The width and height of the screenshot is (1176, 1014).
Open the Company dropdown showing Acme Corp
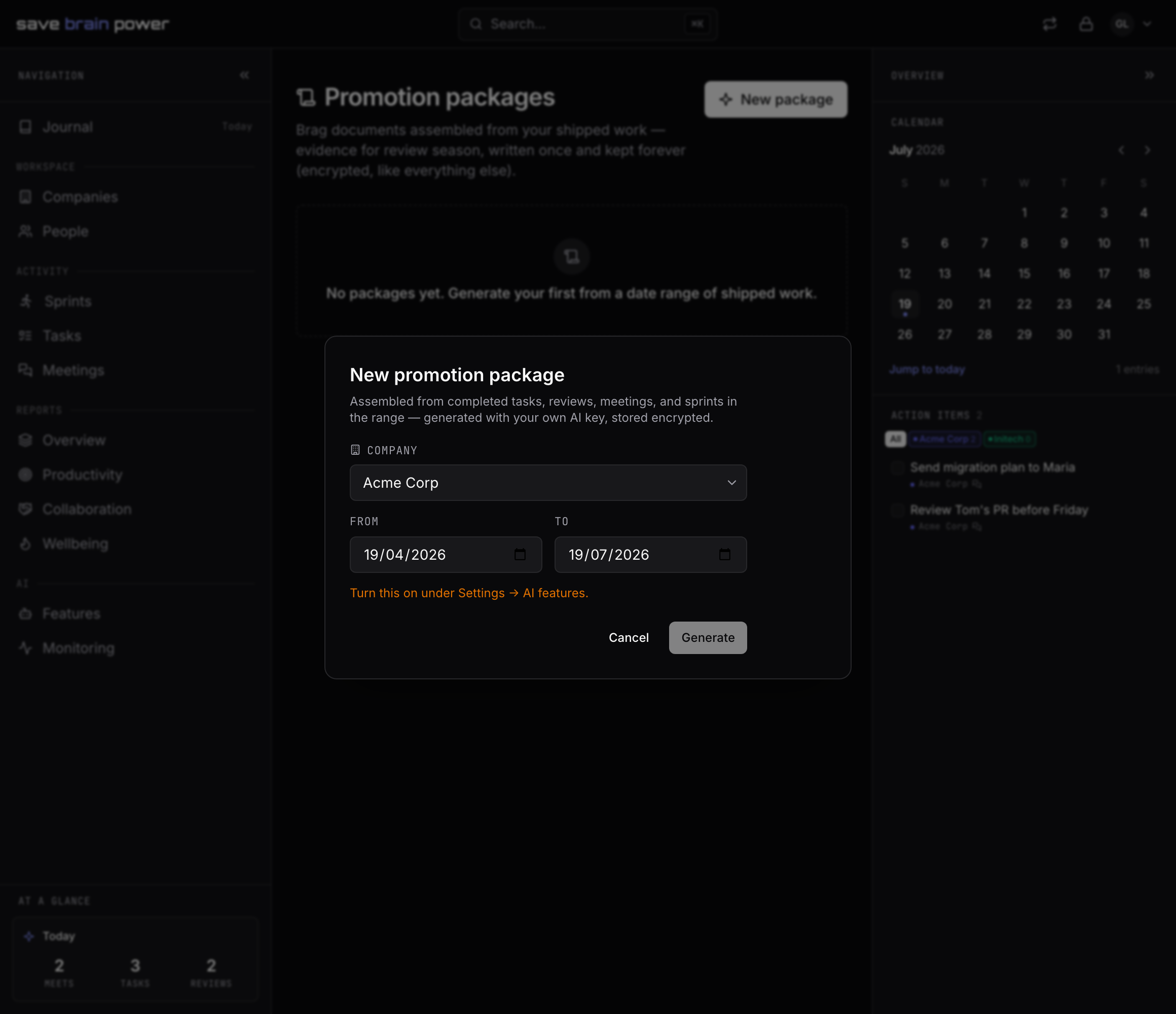[548, 483]
